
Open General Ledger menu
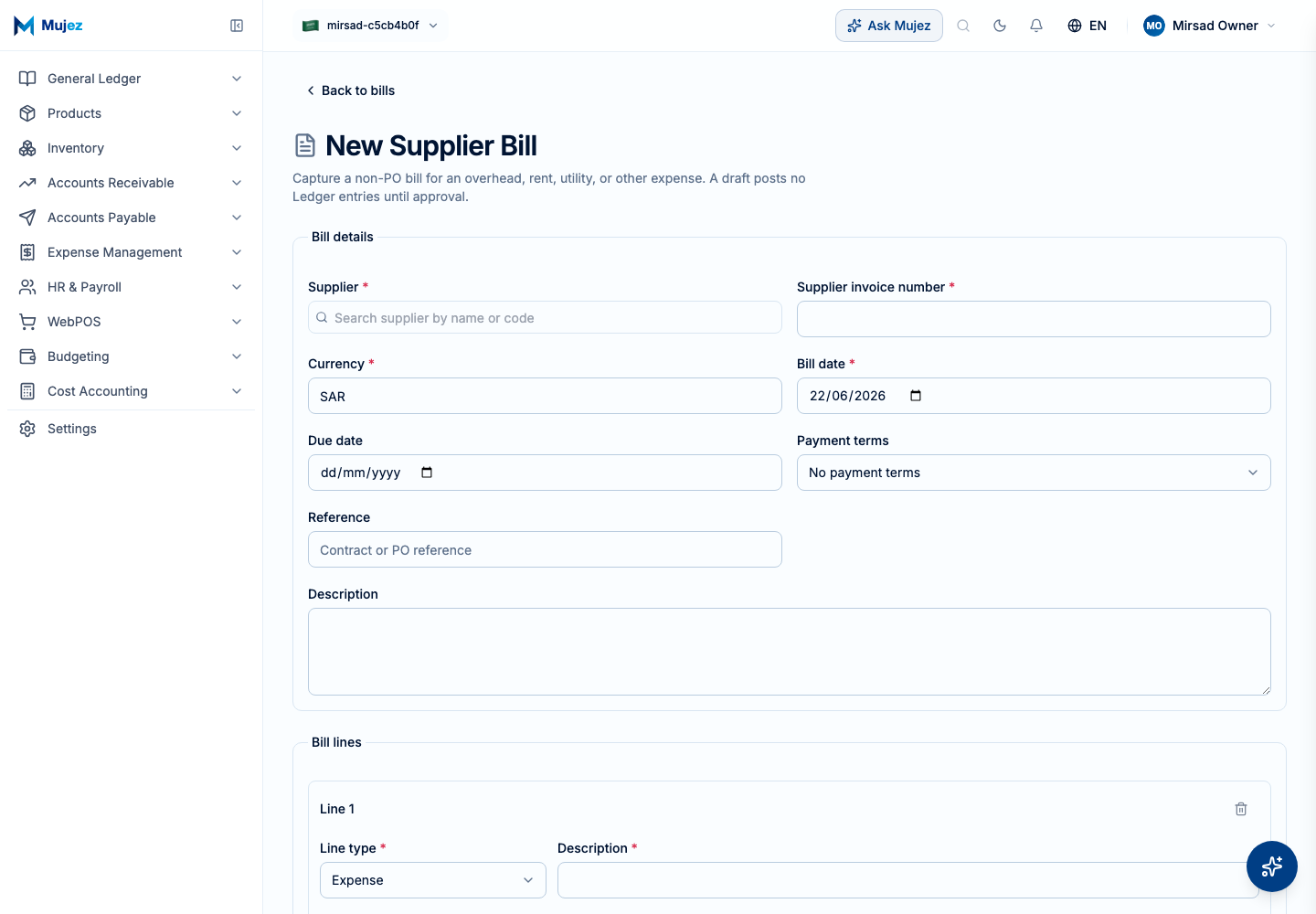131,79
